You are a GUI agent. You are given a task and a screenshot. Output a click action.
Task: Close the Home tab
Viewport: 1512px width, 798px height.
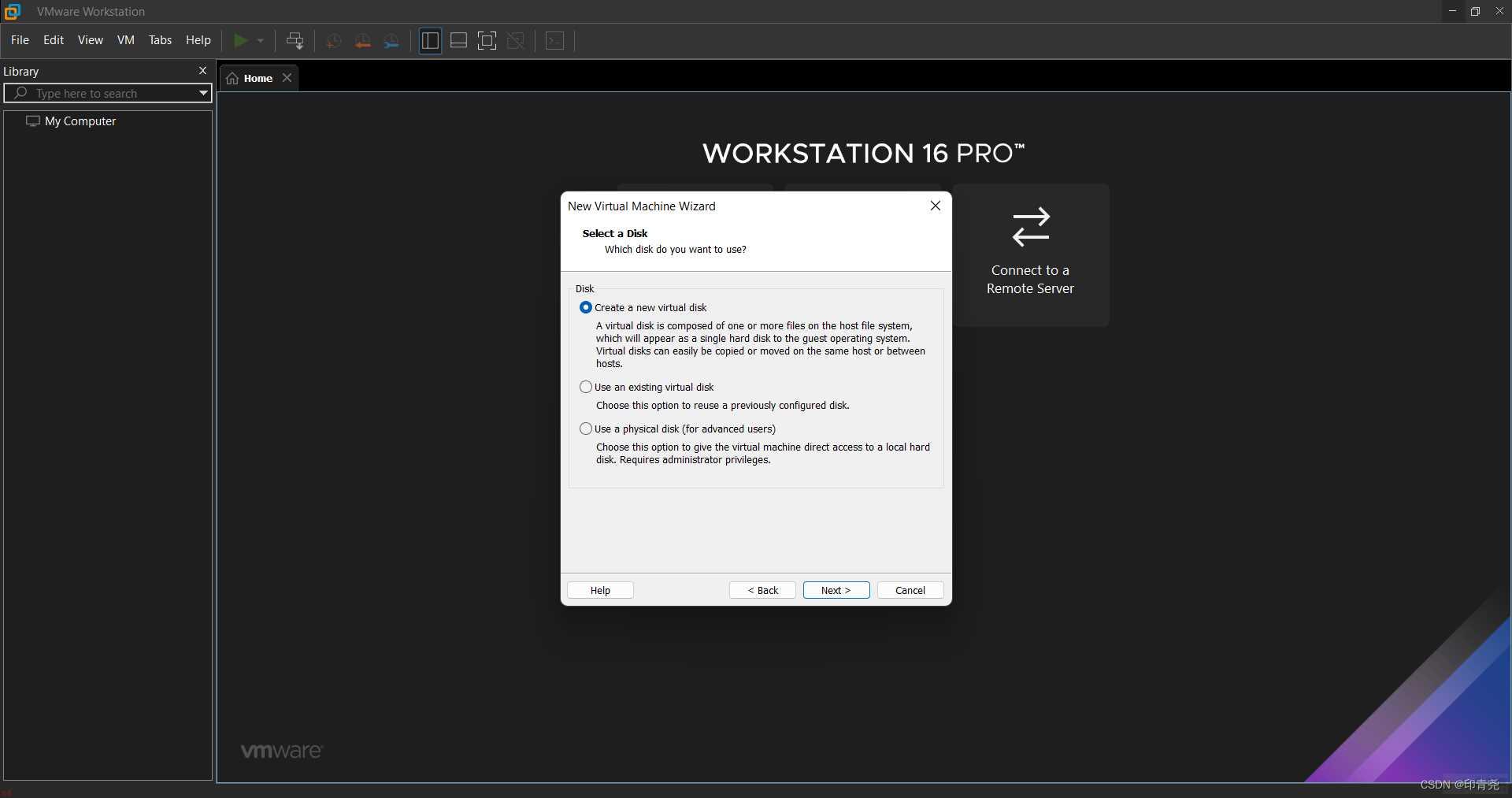pyautogui.click(x=287, y=78)
